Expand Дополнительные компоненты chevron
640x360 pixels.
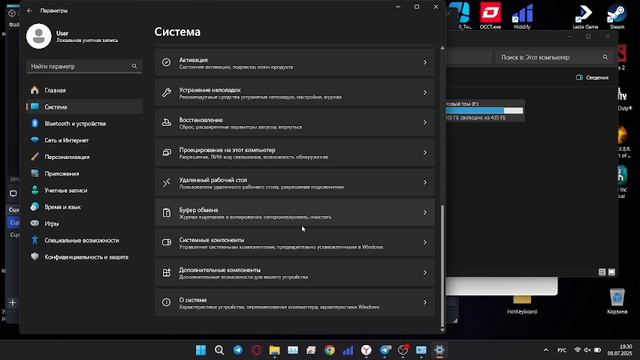[425, 273]
